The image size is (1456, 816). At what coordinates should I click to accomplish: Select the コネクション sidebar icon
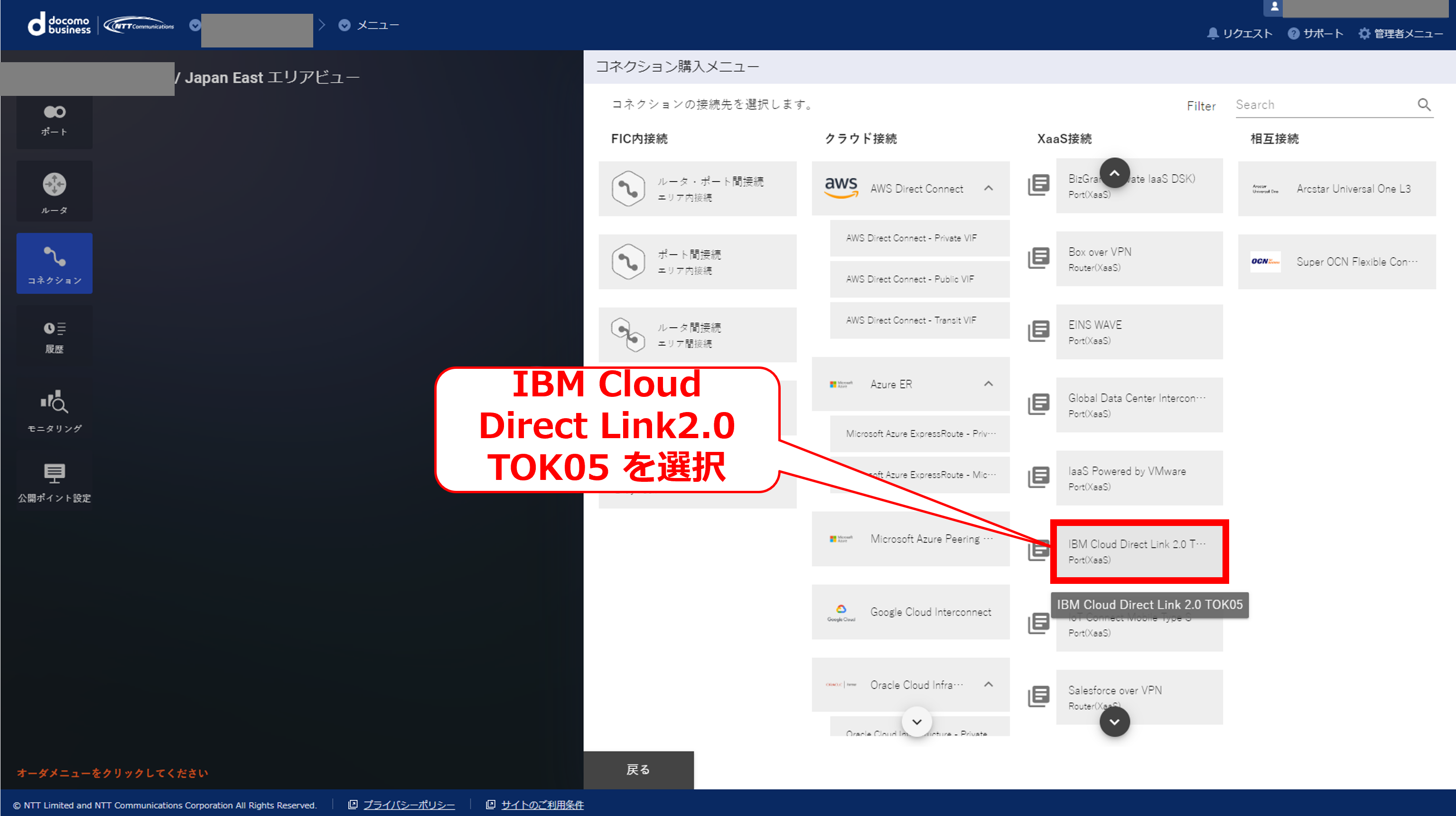coord(54,263)
